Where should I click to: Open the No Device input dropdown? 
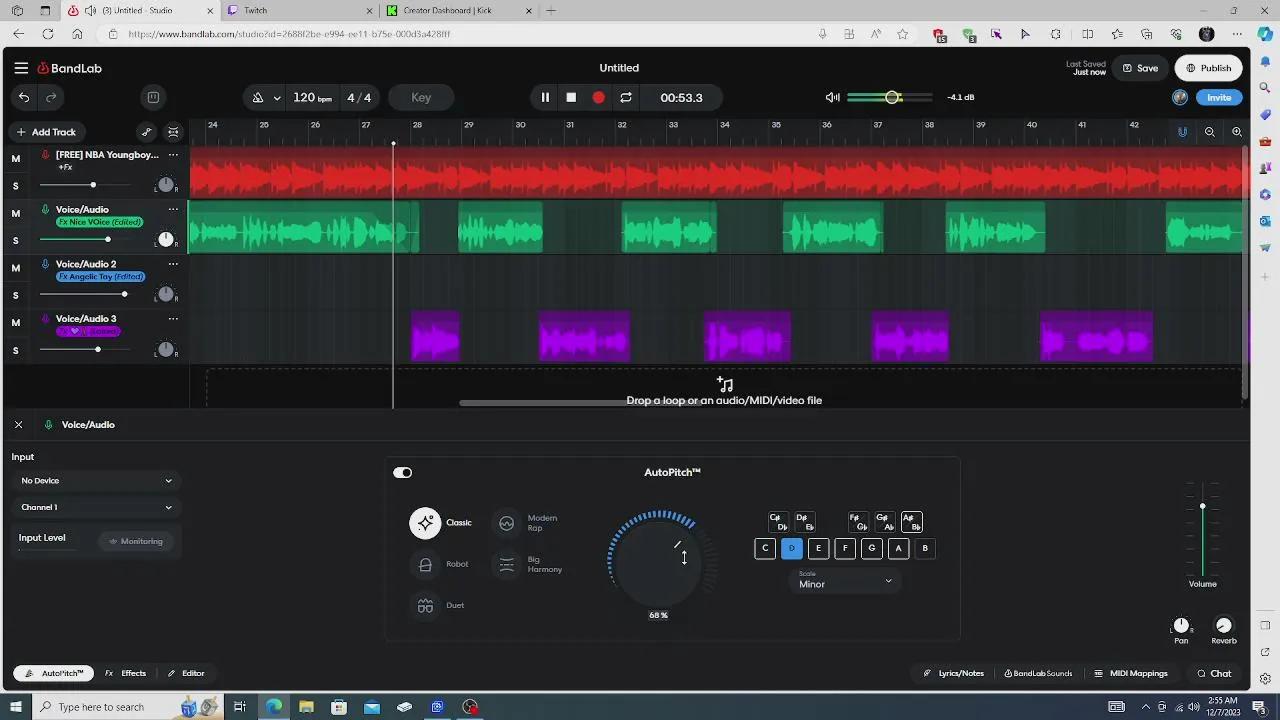[96, 481]
